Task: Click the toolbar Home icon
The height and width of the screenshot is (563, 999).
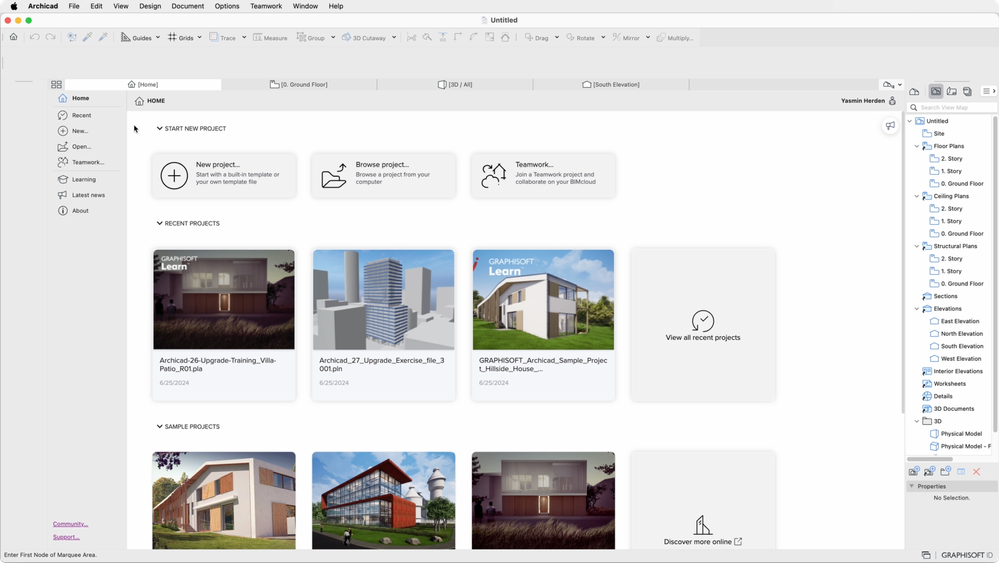Action: click(x=13, y=37)
